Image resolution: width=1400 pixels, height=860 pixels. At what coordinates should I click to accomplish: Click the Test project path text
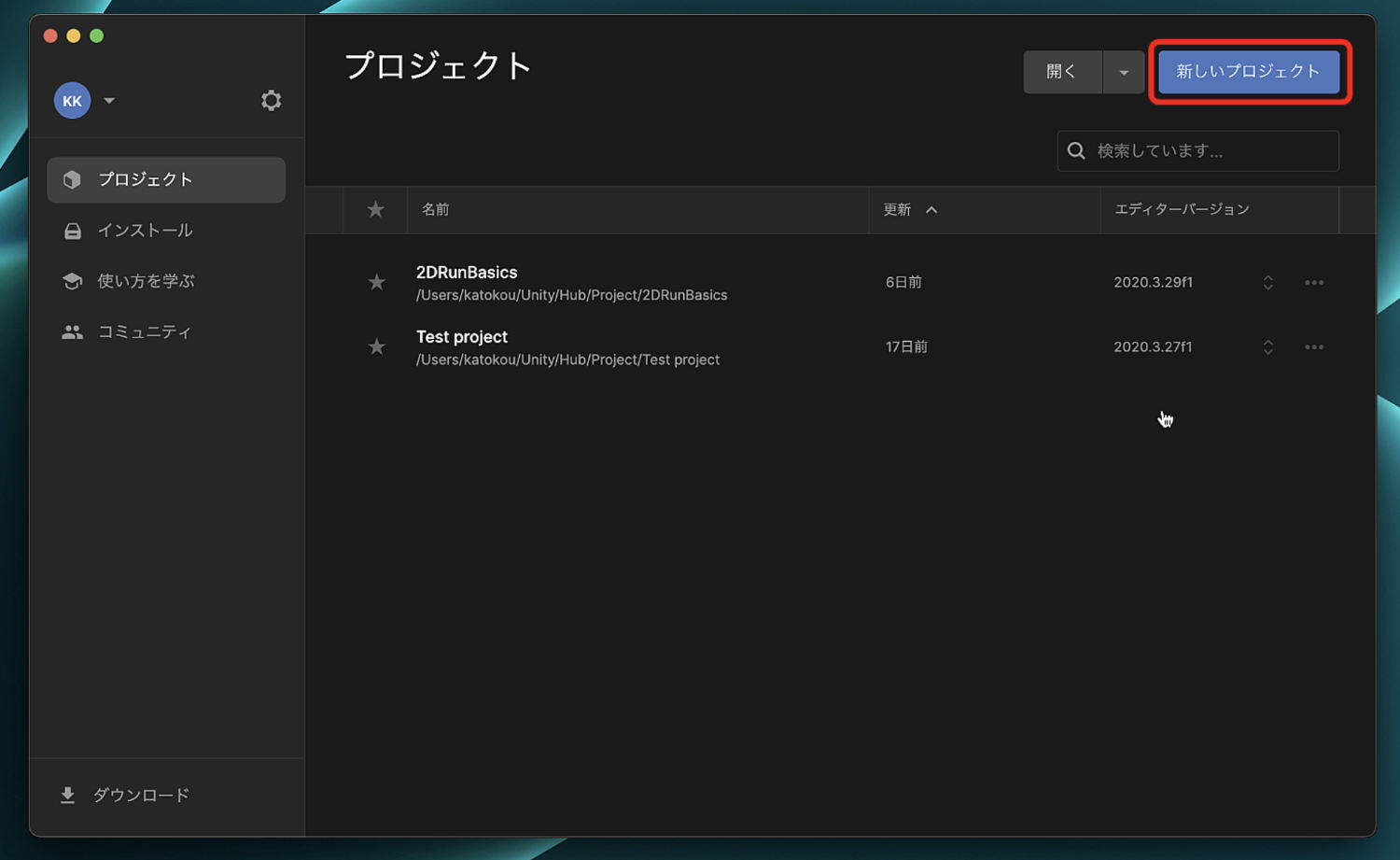coord(567,360)
